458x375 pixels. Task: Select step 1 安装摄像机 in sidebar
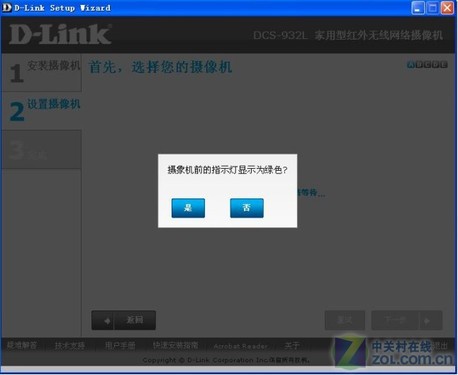coord(42,72)
